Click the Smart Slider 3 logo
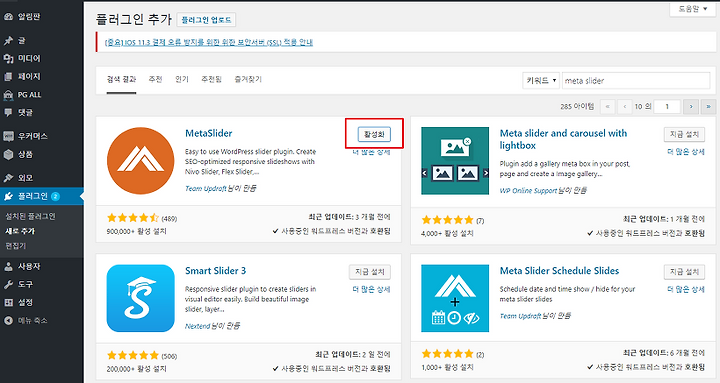720x383 pixels. 141,298
